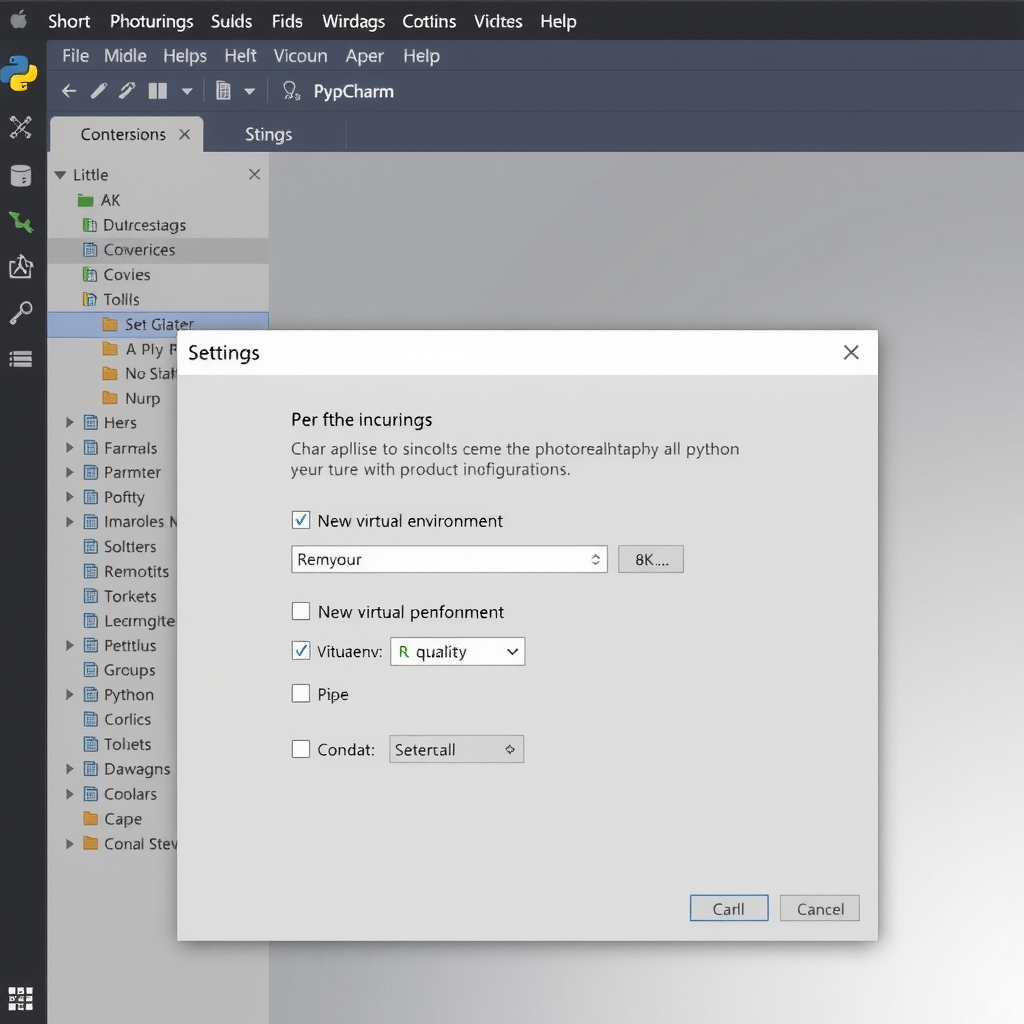The height and width of the screenshot is (1024, 1024).
Task: Check the Condat option
Action: point(301,748)
